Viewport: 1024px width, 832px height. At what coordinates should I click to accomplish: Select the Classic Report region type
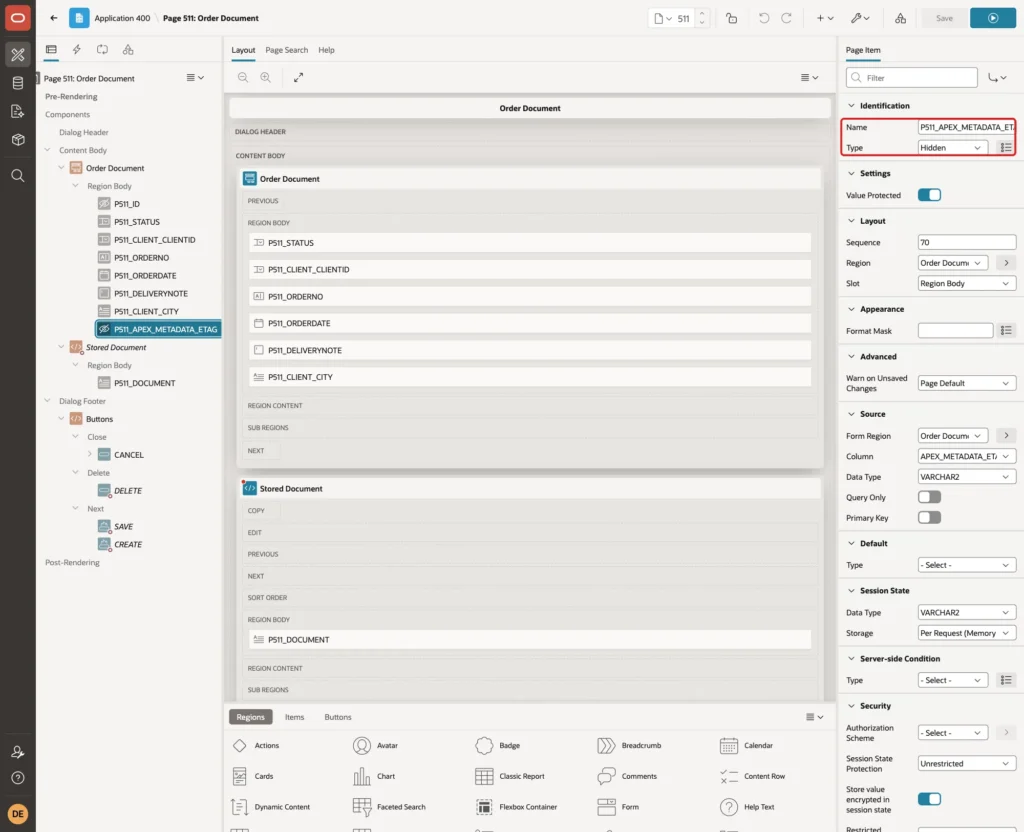[512, 776]
